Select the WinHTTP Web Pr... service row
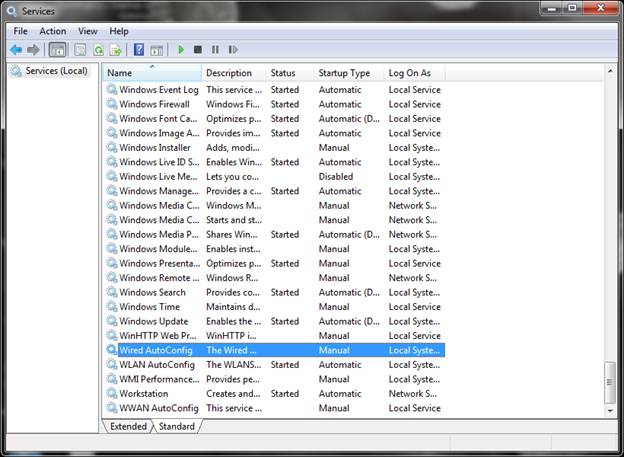624x457 pixels. tap(275, 336)
